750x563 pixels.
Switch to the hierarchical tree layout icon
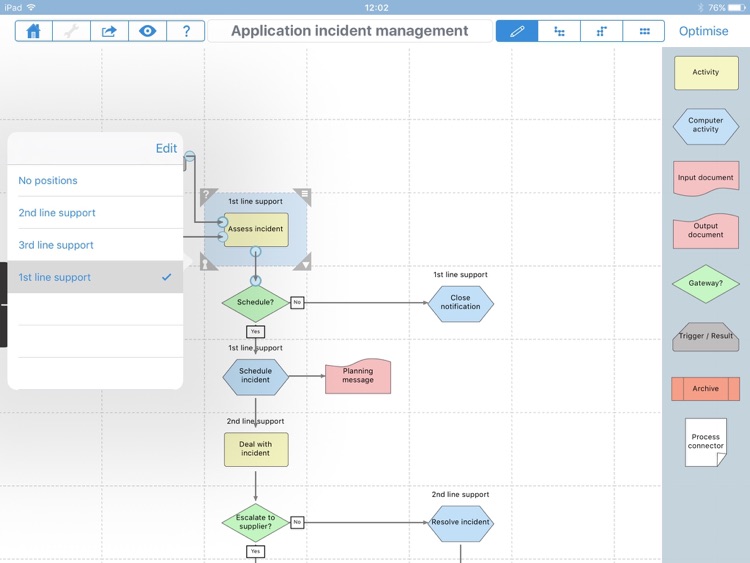click(x=559, y=31)
